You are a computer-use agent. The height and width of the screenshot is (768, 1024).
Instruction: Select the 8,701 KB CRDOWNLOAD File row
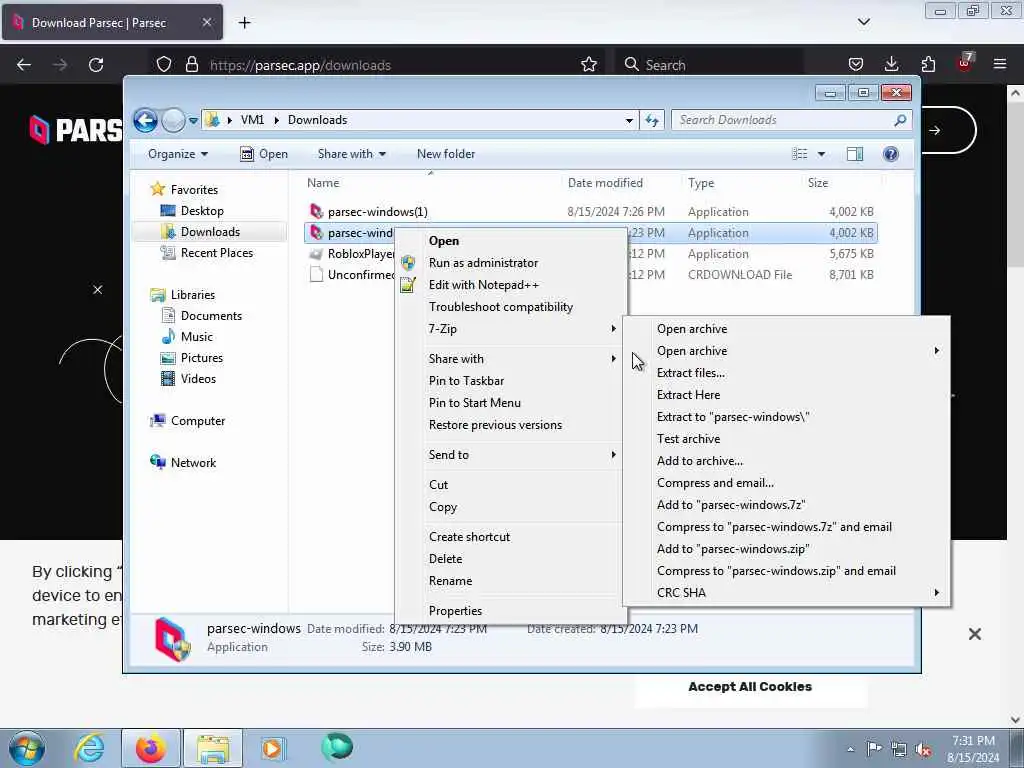(590, 275)
